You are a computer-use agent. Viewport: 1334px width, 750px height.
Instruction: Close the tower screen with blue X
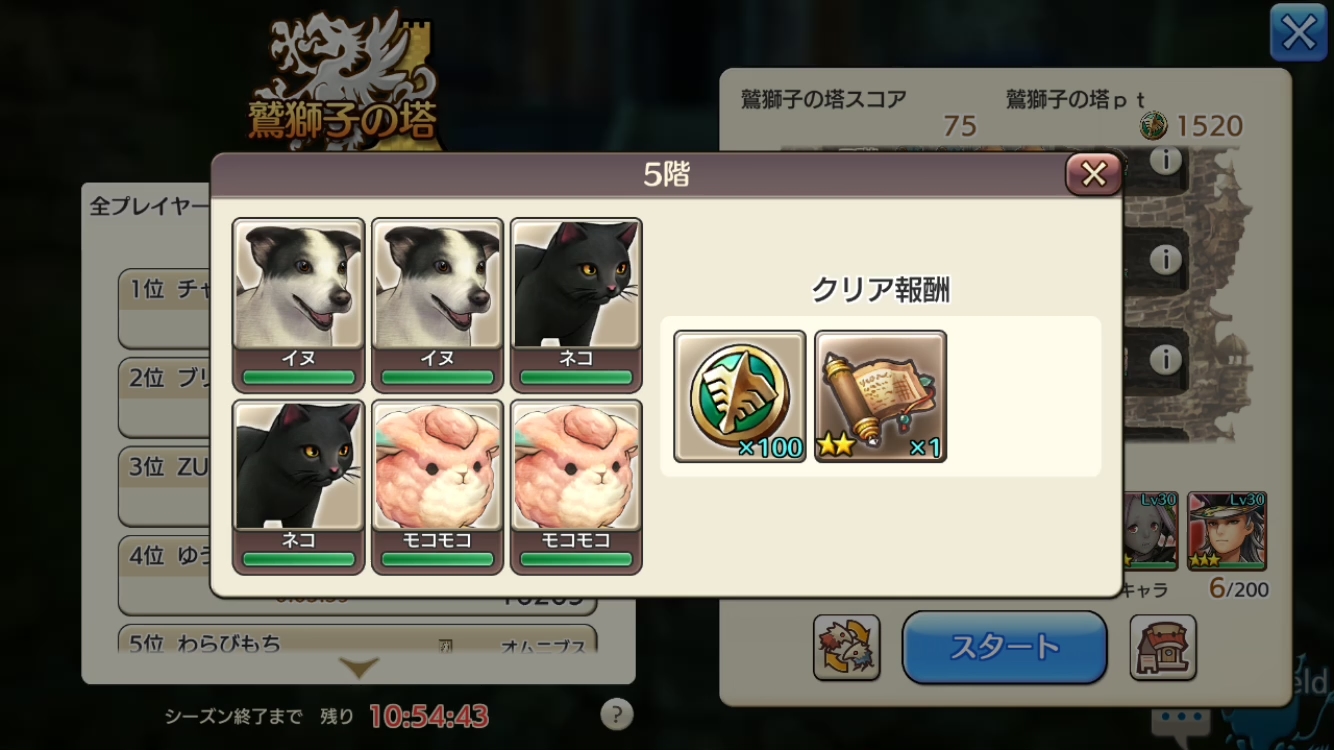pos(1298,33)
